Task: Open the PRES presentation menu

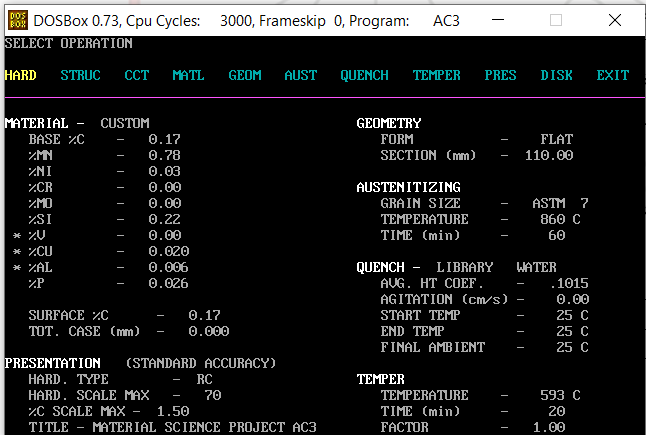Action: point(500,75)
